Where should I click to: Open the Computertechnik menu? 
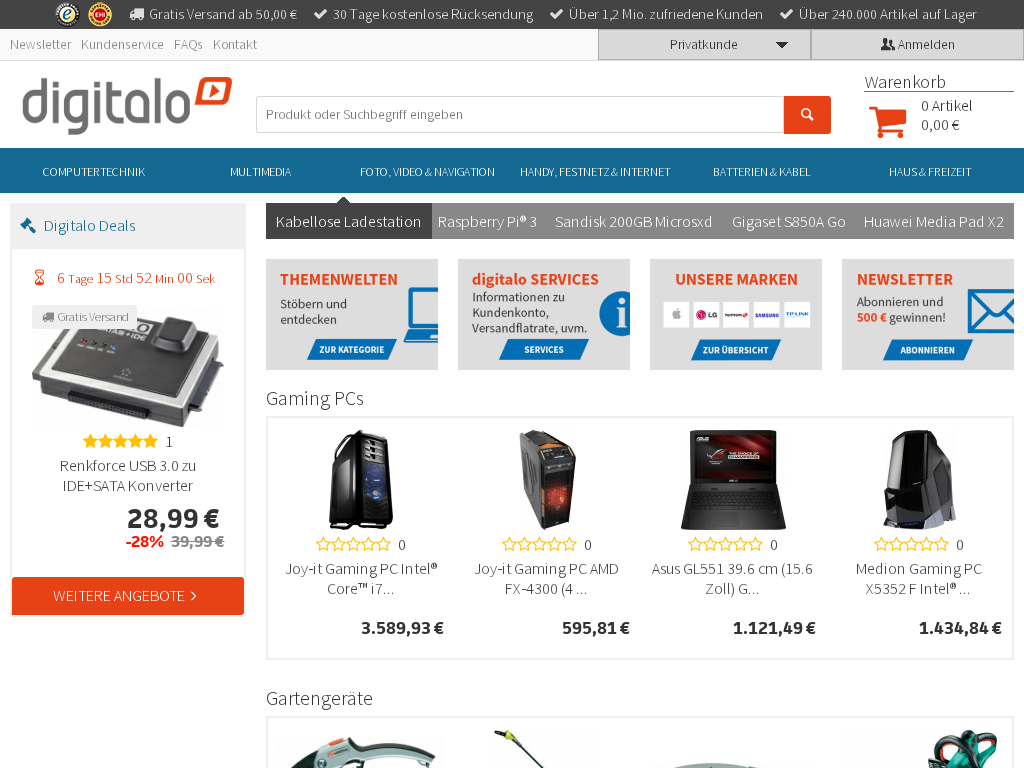[x=94, y=172]
